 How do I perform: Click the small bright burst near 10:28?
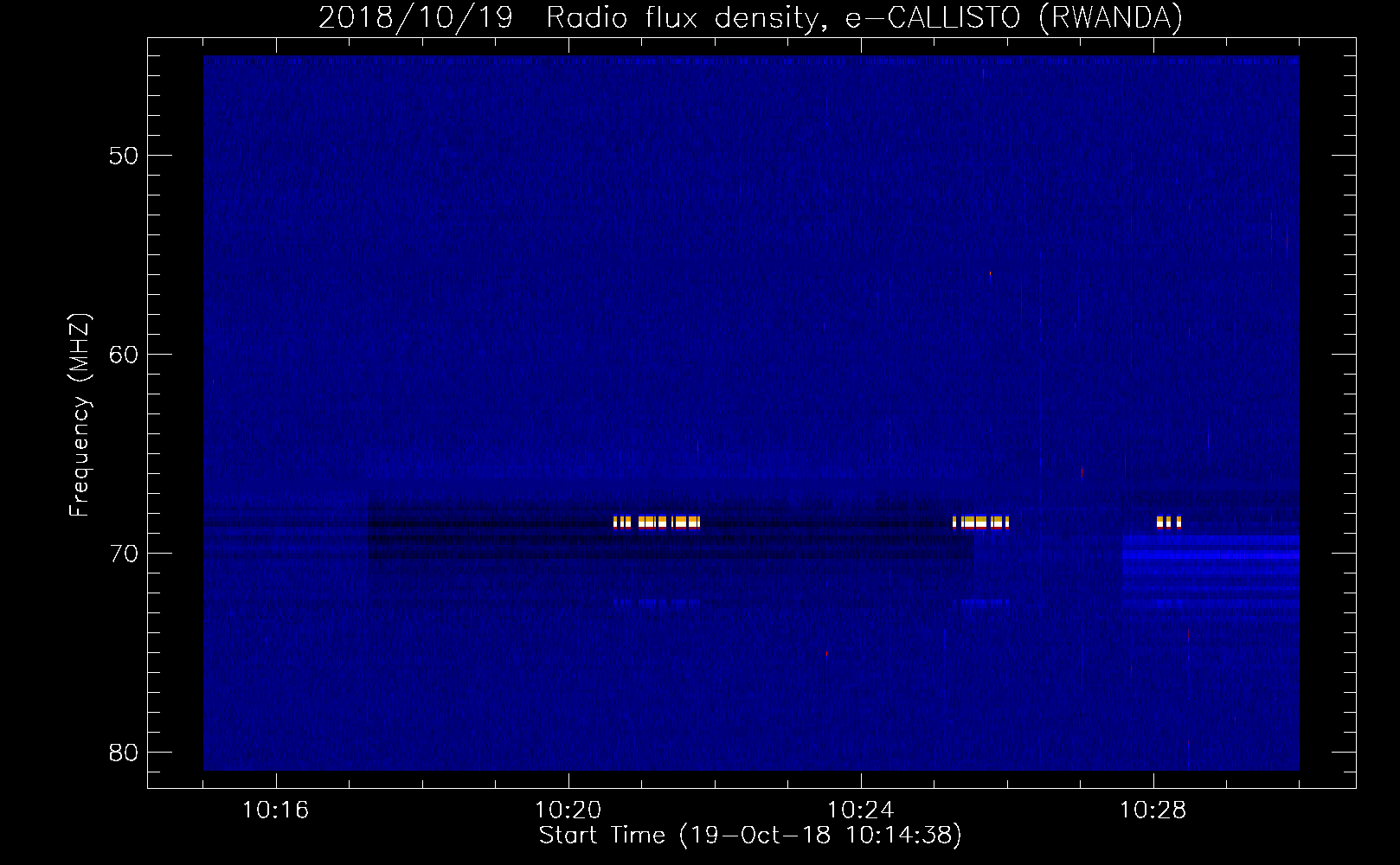(1168, 522)
